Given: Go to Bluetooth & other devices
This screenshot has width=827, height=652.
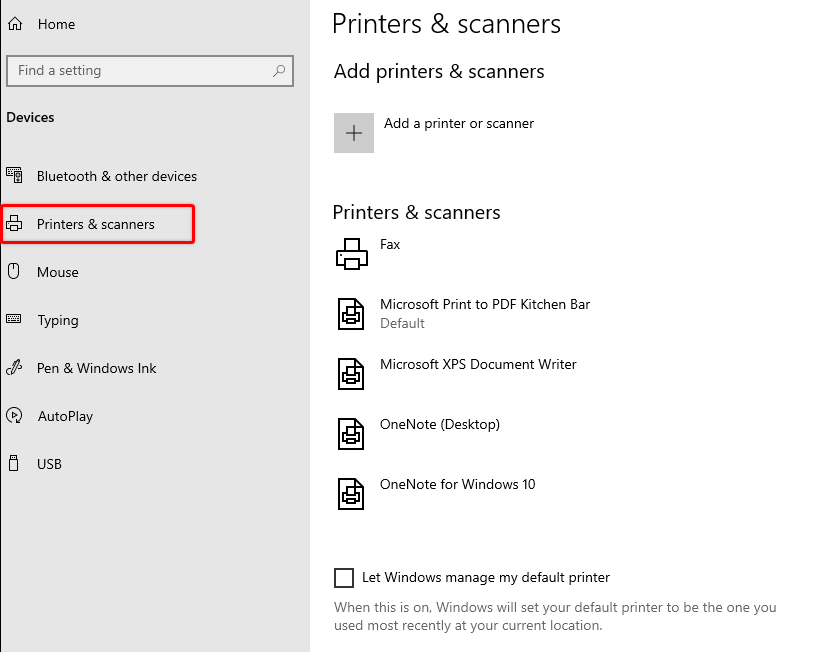Looking at the screenshot, I should [x=117, y=176].
